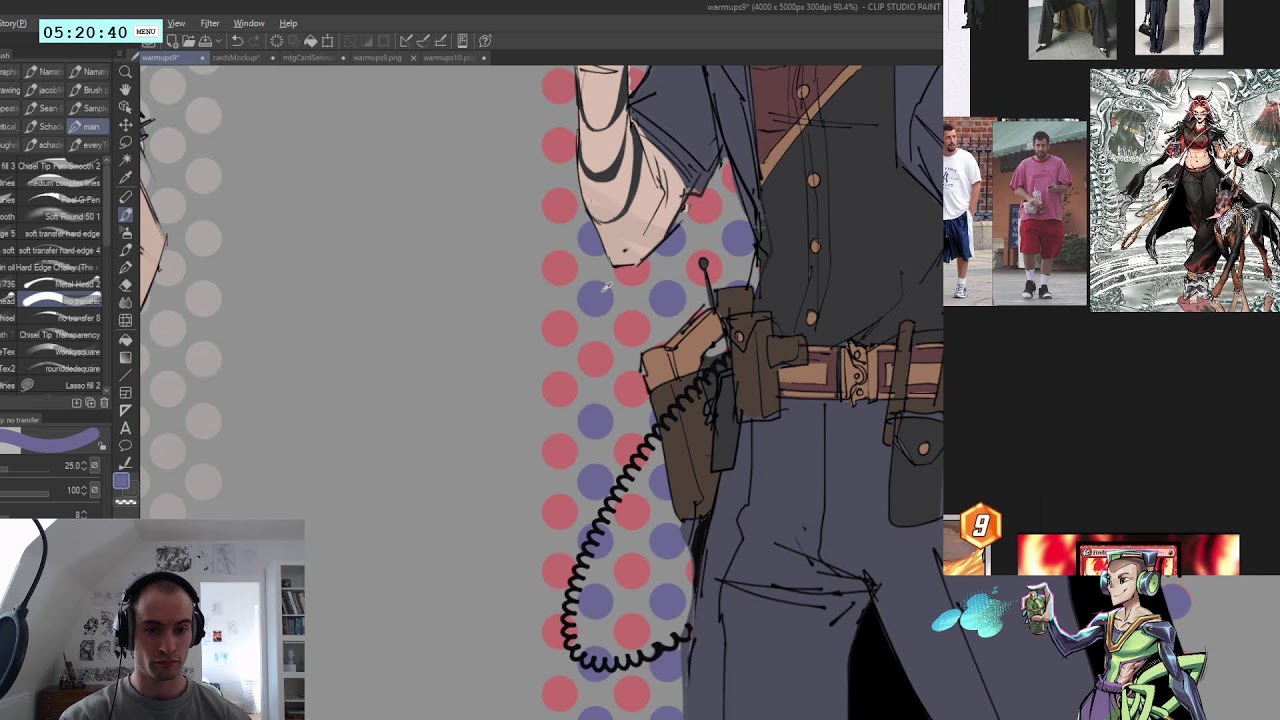Click the New canvas icon in command bar
1280x720 pixels.
pyautogui.click(x=172, y=41)
